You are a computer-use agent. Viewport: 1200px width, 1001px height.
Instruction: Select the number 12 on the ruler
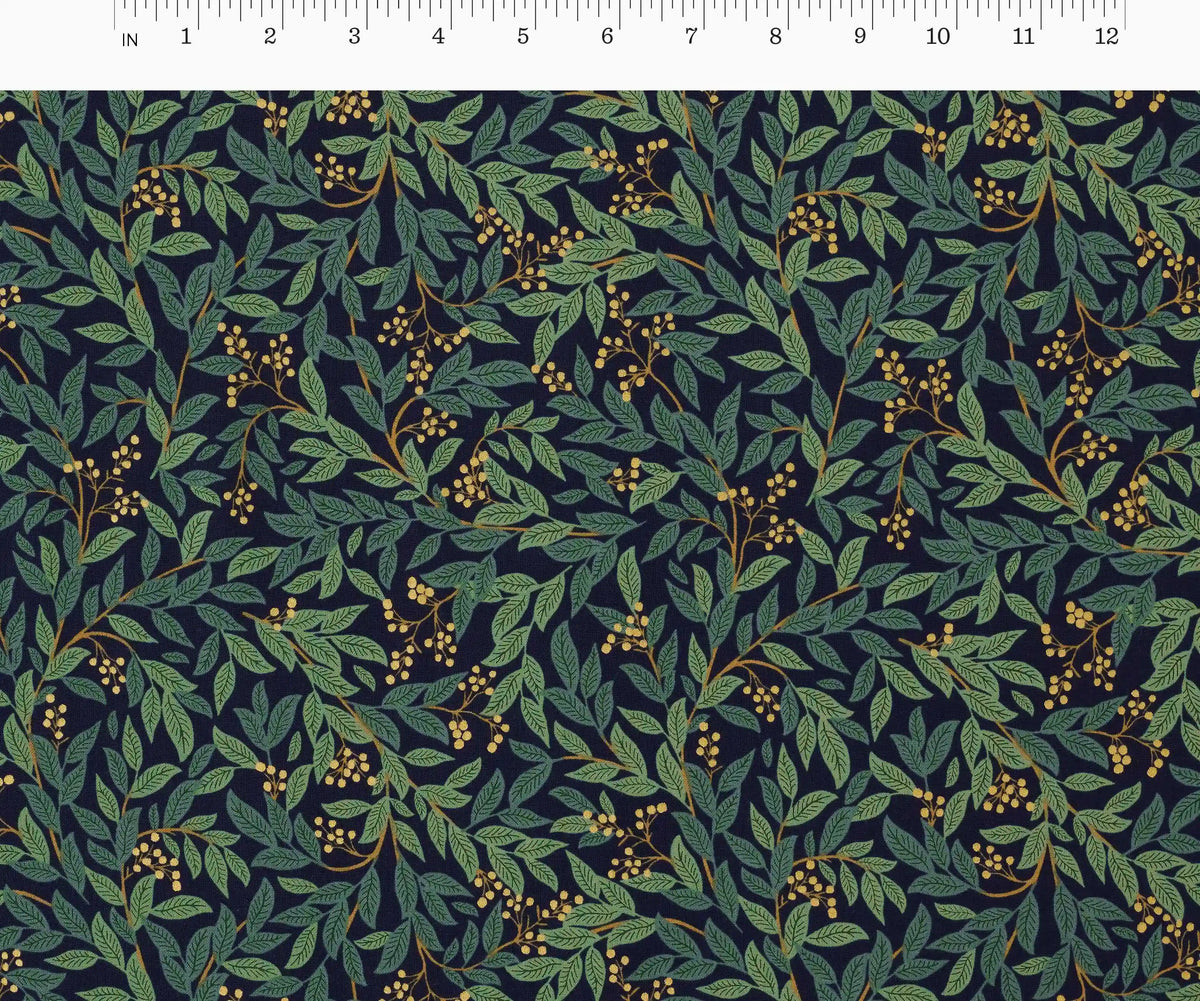click(x=1107, y=37)
